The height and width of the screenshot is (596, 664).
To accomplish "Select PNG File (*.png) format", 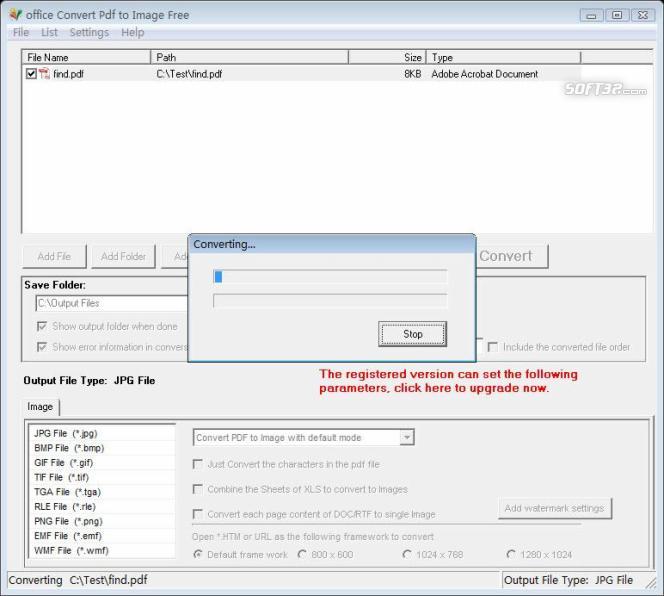I will click(102, 521).
